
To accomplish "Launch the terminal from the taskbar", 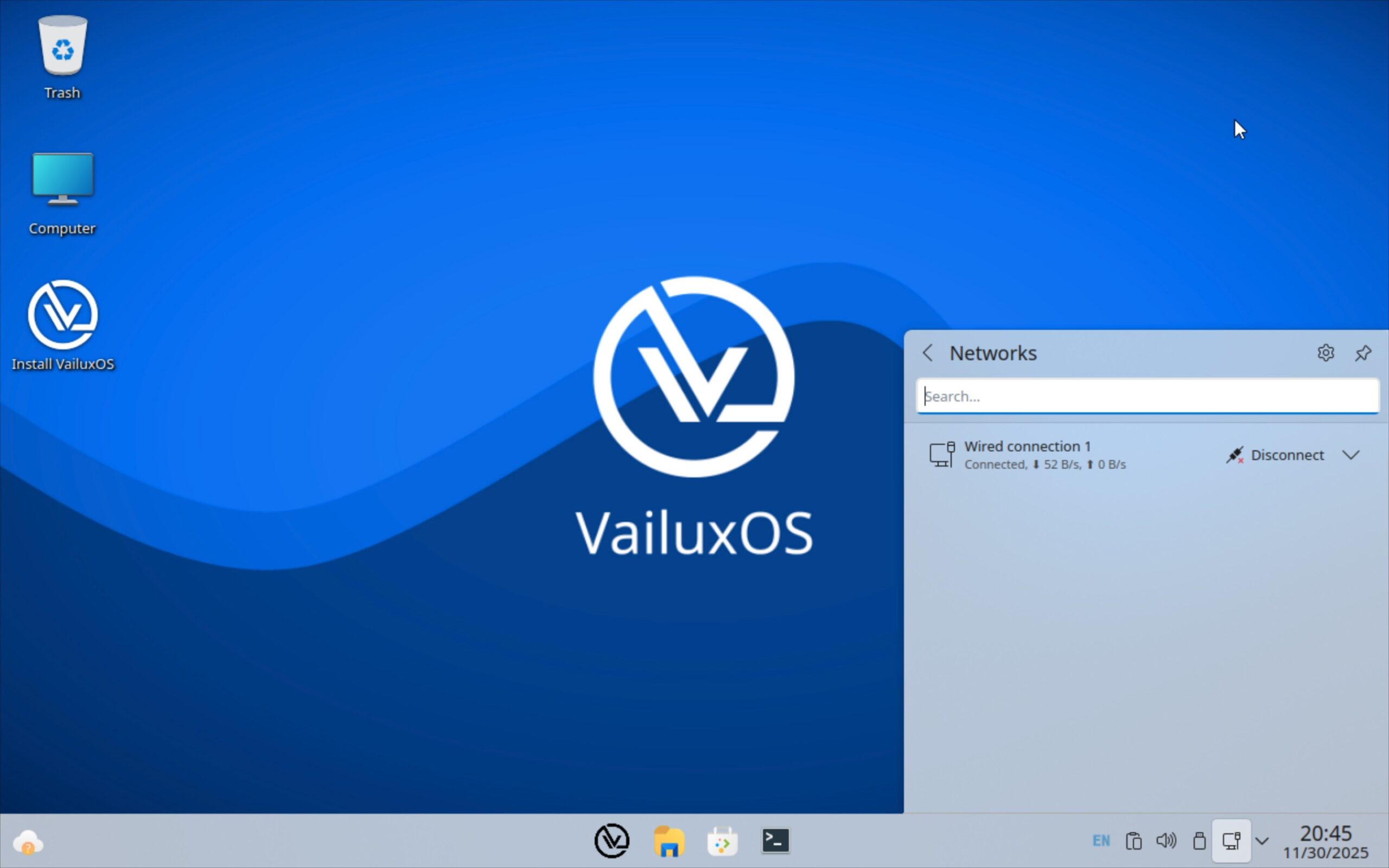I will coord(775,841).
